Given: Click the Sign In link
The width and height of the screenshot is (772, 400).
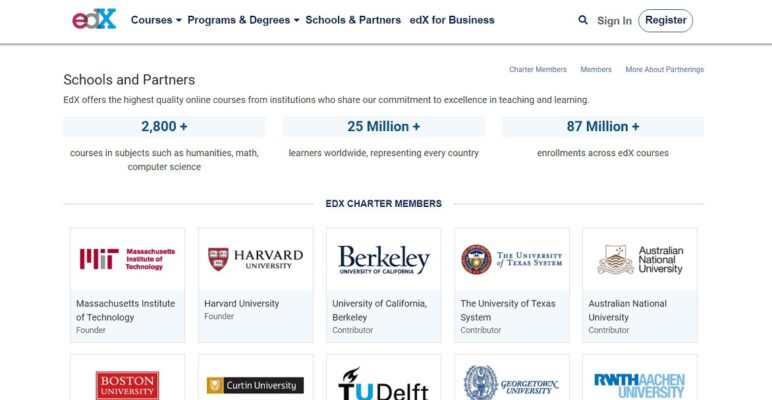Looking at the screenshot, I should [x=614, y=21].
